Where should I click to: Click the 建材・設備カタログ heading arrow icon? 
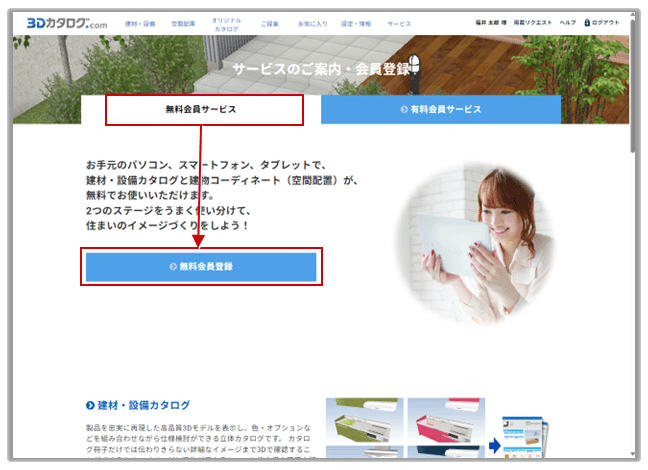(90, 405)
